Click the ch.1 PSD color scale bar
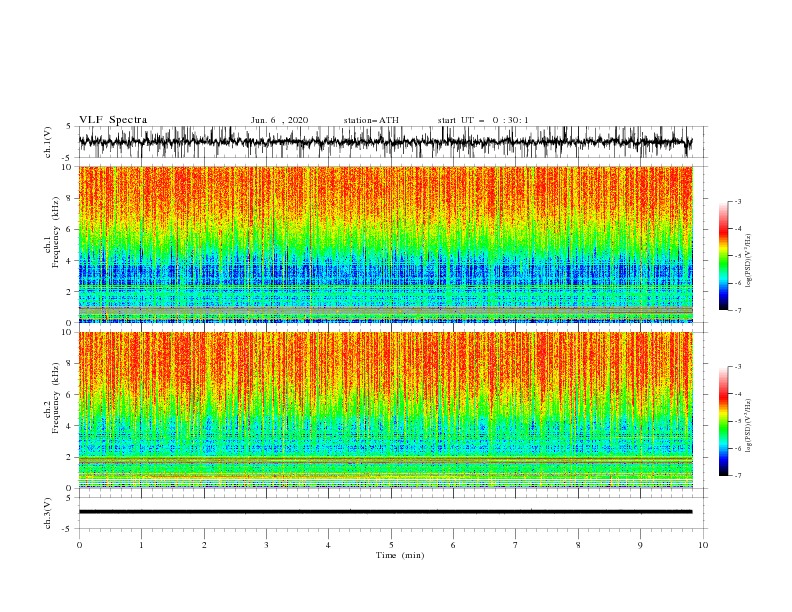The image size is (792, 612). [x=723, y=256]
